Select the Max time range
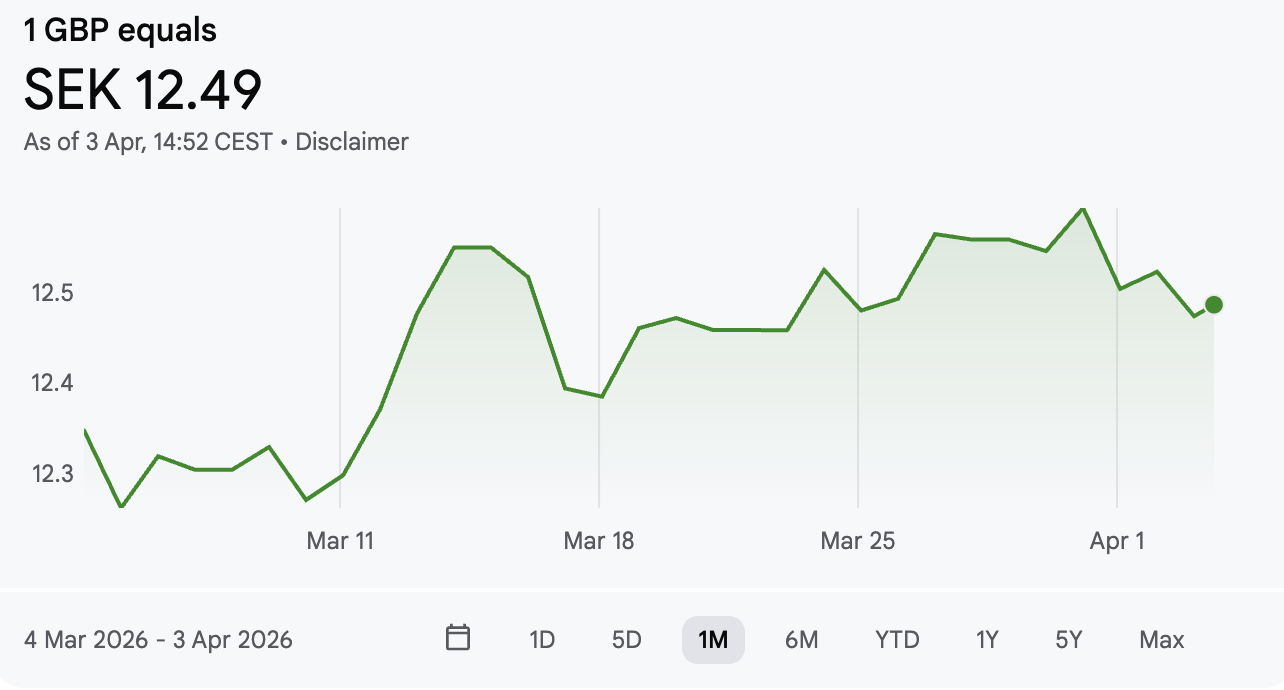The height and width of the screenshot is (690, 1284). pos(1161,640)
